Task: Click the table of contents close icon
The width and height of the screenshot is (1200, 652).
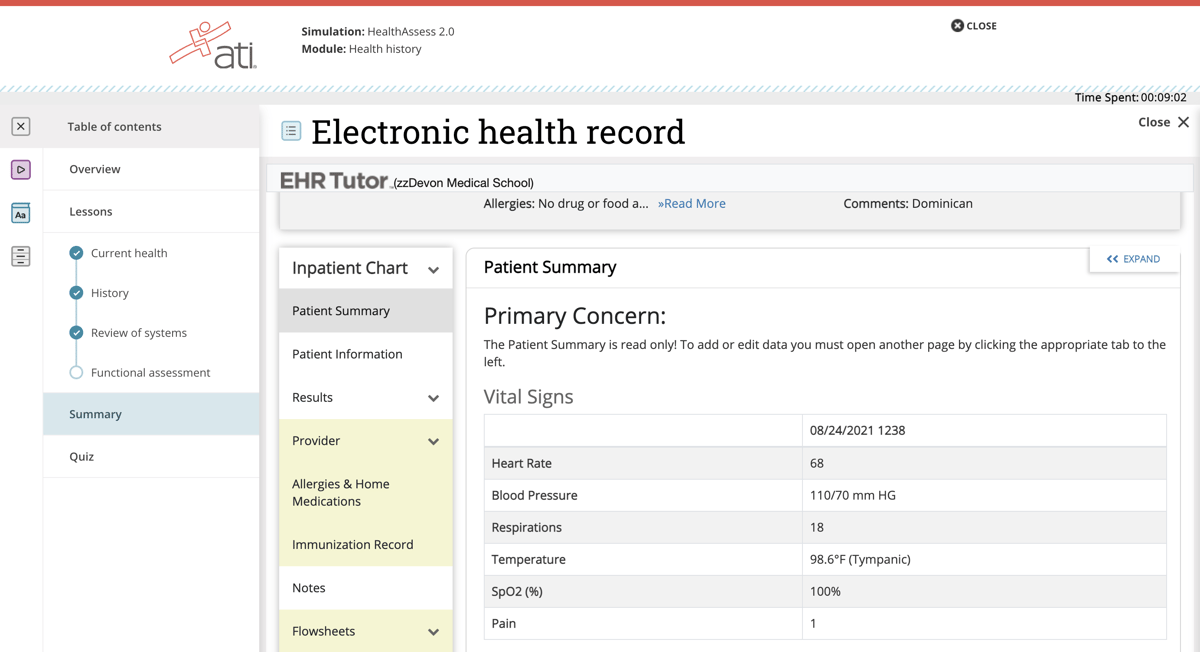Action: coord(20,126)
